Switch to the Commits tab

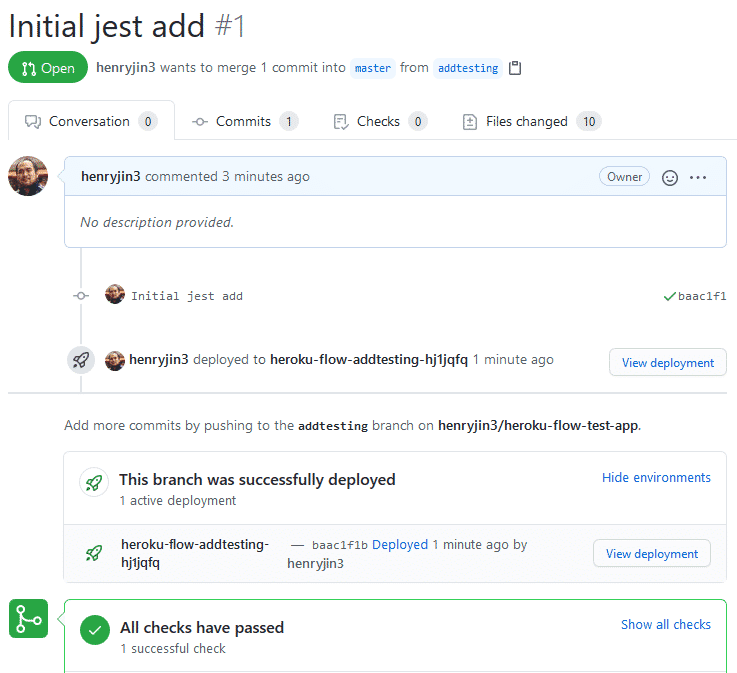[245, 122]
